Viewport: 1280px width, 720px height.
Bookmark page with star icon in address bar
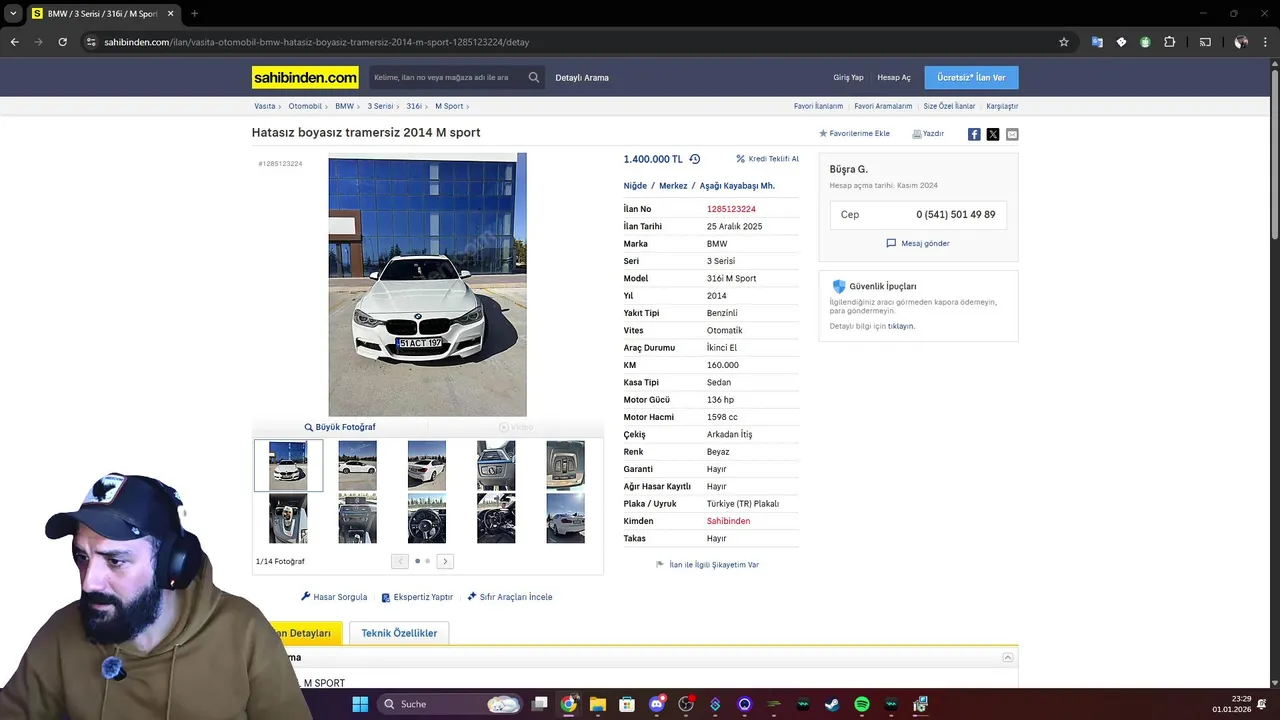[x=1064, y=42]
